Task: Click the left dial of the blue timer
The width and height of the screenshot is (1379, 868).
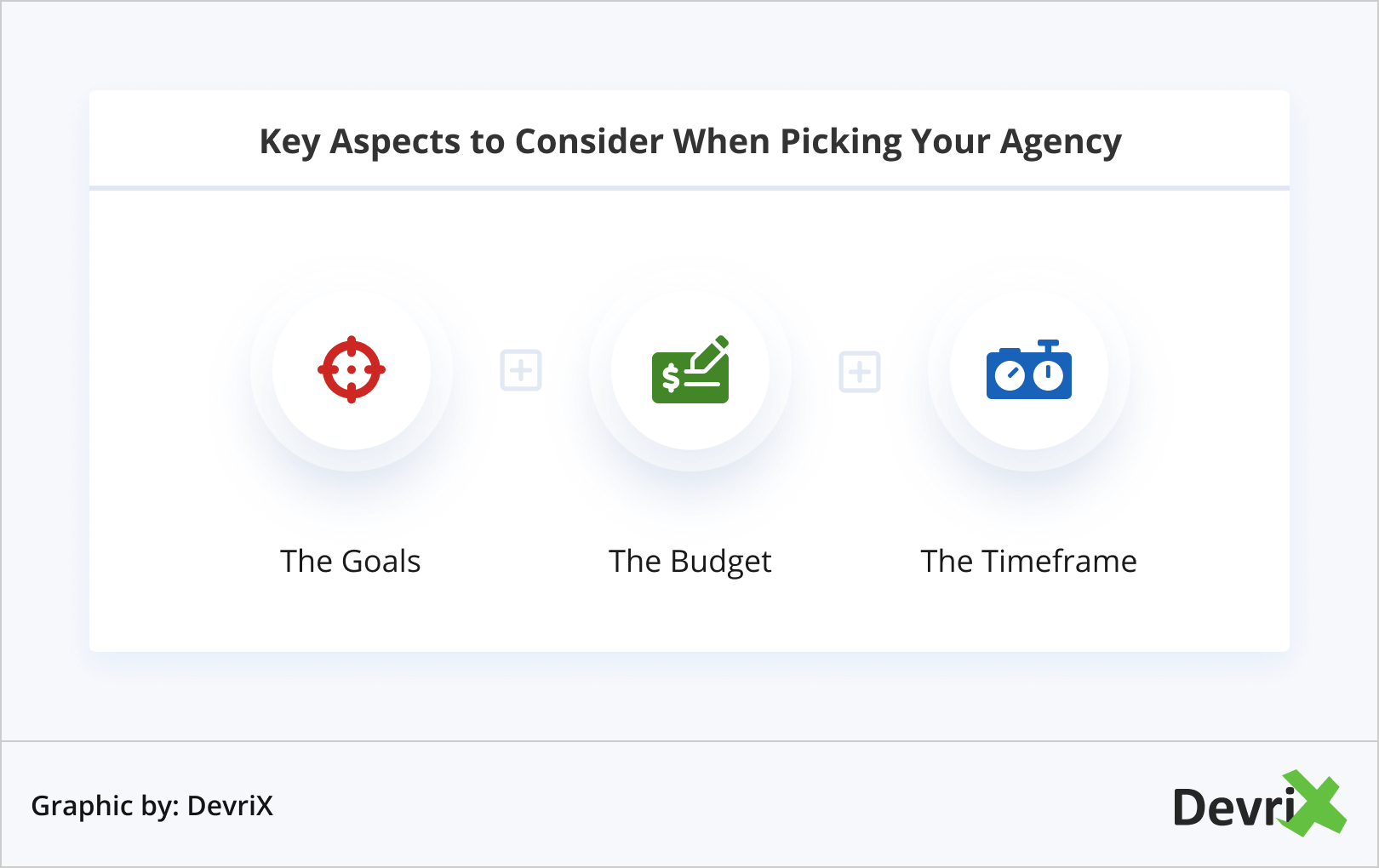Action: [x=1010, y=375]
